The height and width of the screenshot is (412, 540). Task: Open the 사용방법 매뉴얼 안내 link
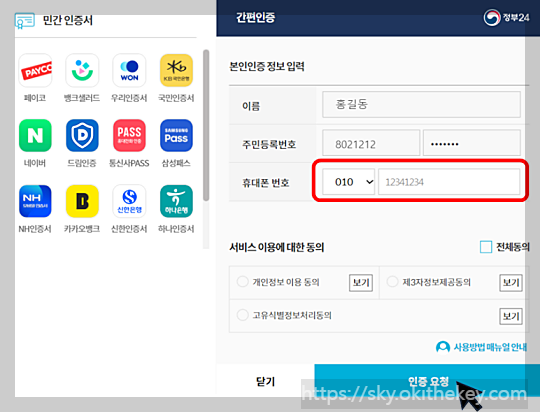point(490,347)
